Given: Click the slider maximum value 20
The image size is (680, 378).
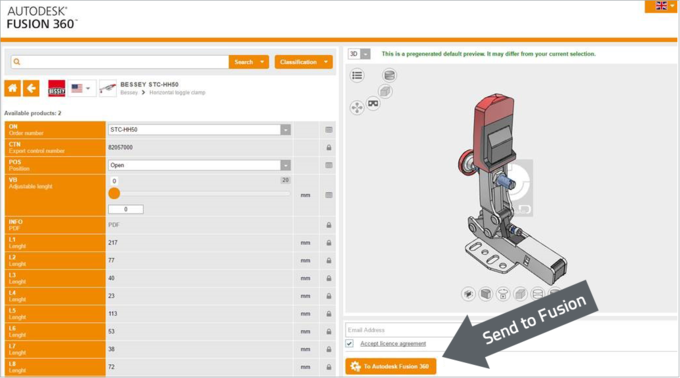Looking at the screenshot, I should pos(285,180).
